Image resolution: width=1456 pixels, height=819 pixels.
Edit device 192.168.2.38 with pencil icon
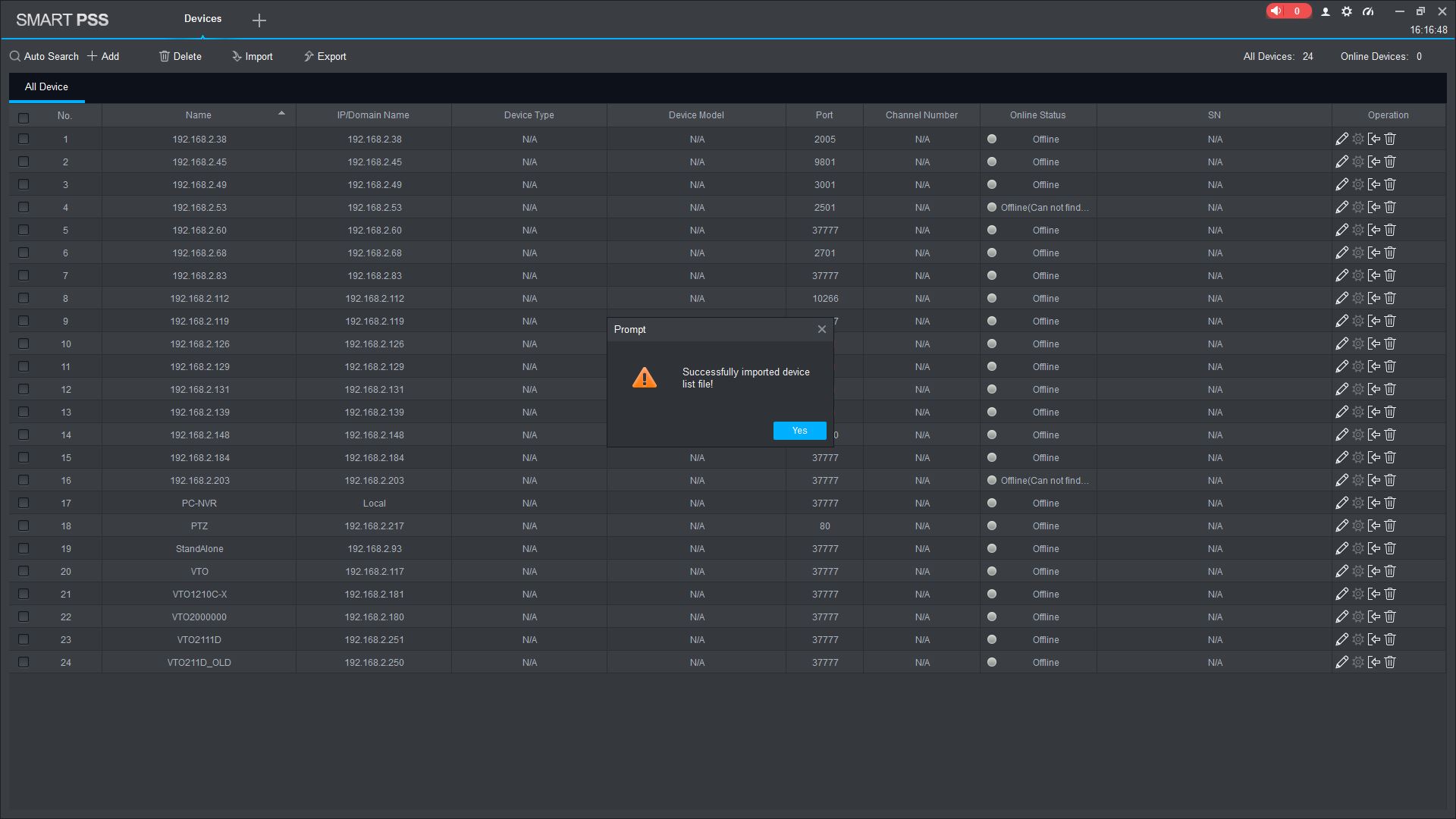(1341, 139)
